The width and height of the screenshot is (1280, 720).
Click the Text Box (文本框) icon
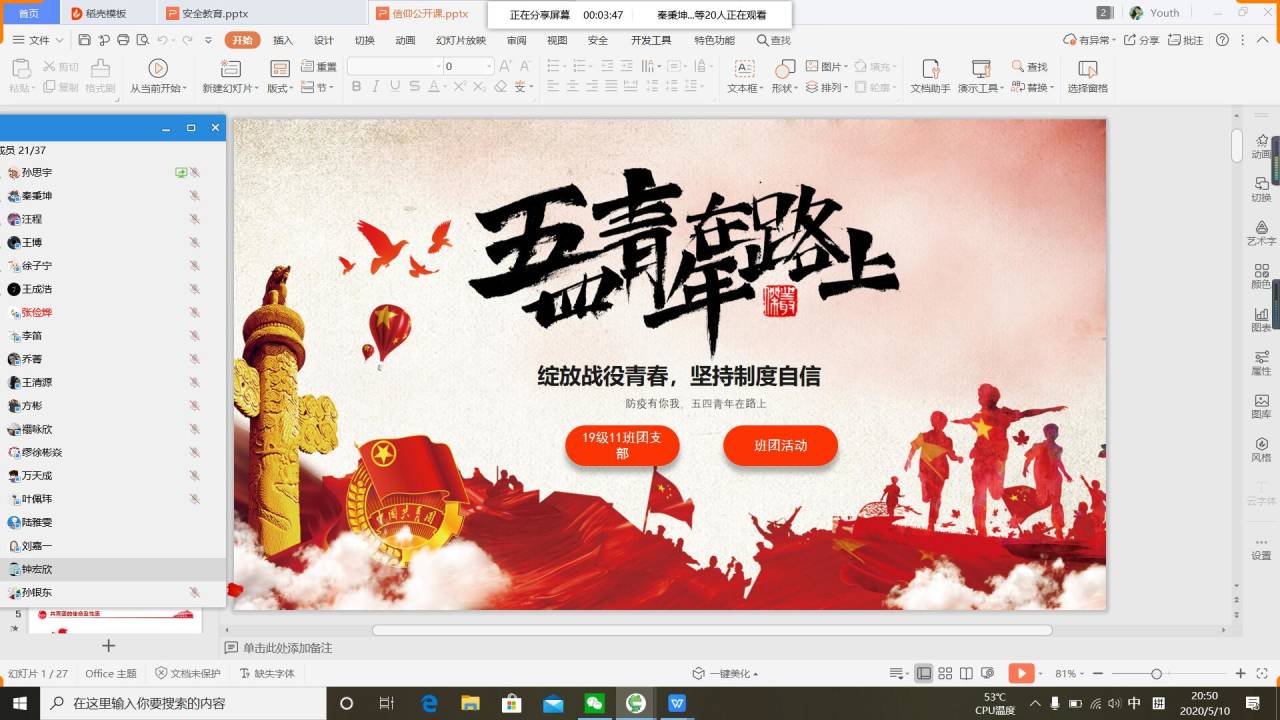744,68
